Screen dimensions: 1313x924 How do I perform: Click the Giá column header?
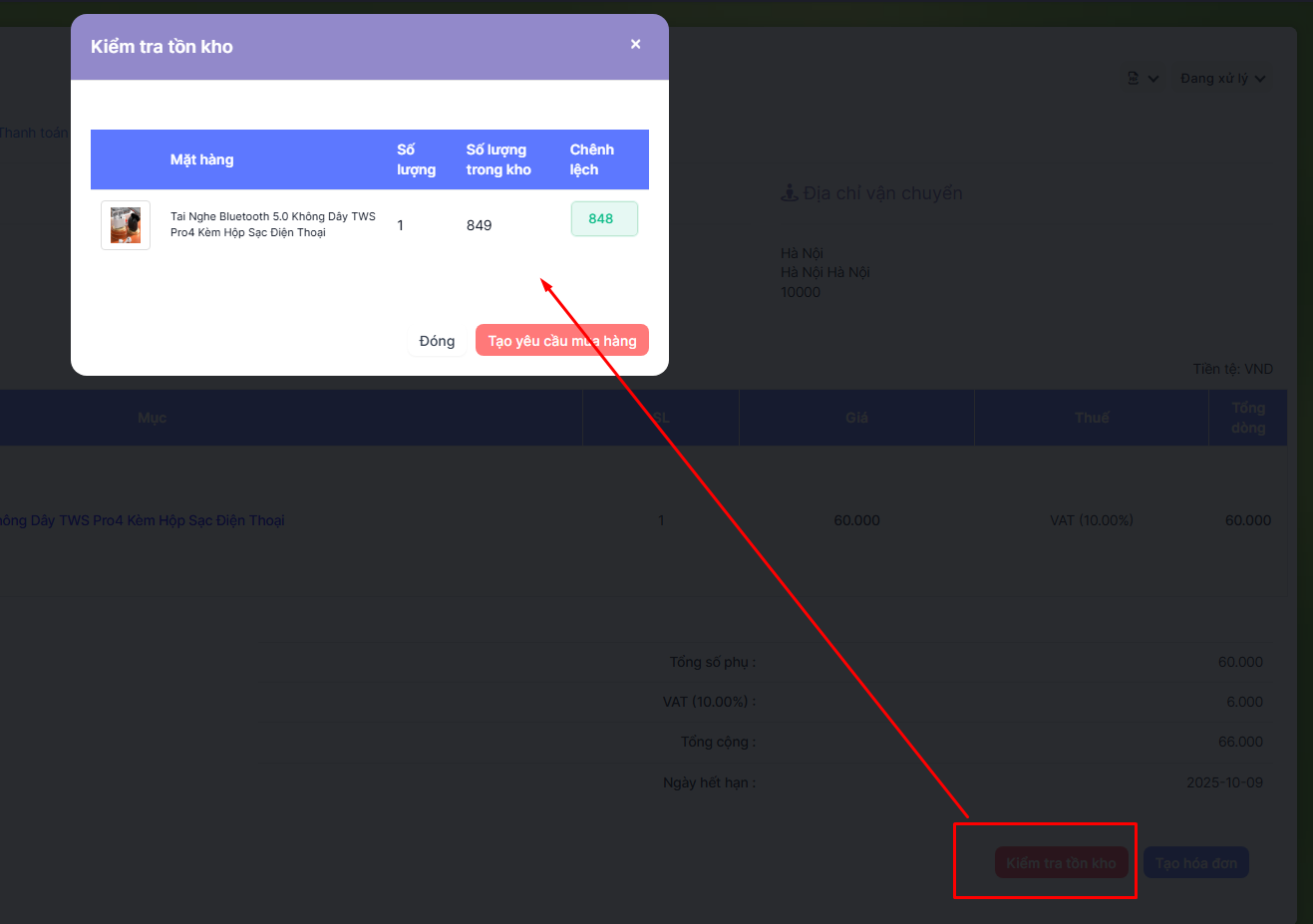pos(856,418)
